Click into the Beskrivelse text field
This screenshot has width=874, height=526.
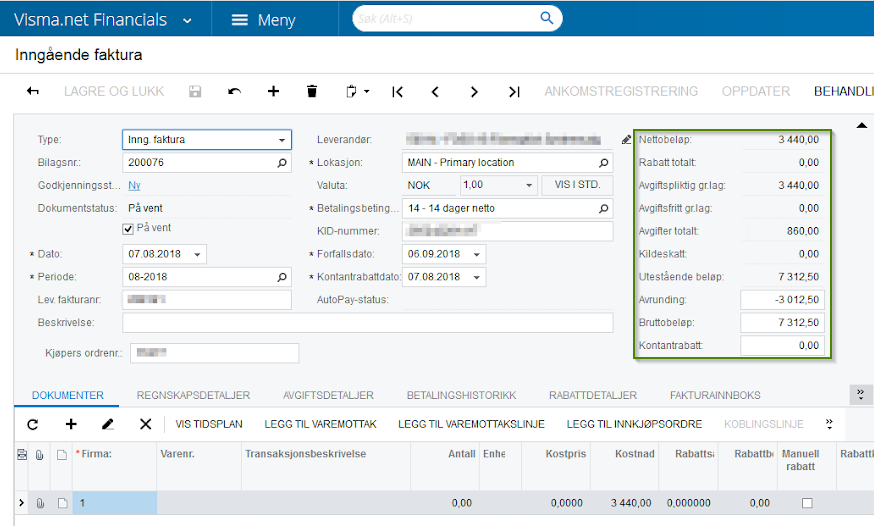coord(367,323)
